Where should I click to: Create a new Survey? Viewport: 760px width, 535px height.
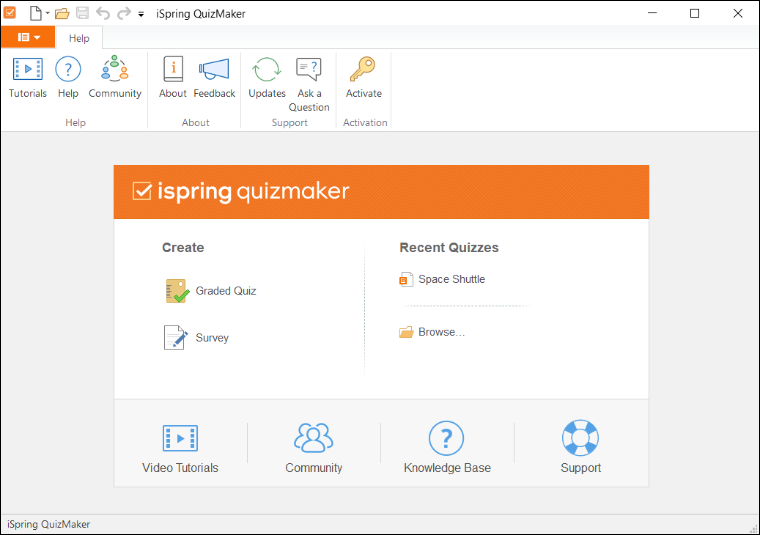[196, 338]
